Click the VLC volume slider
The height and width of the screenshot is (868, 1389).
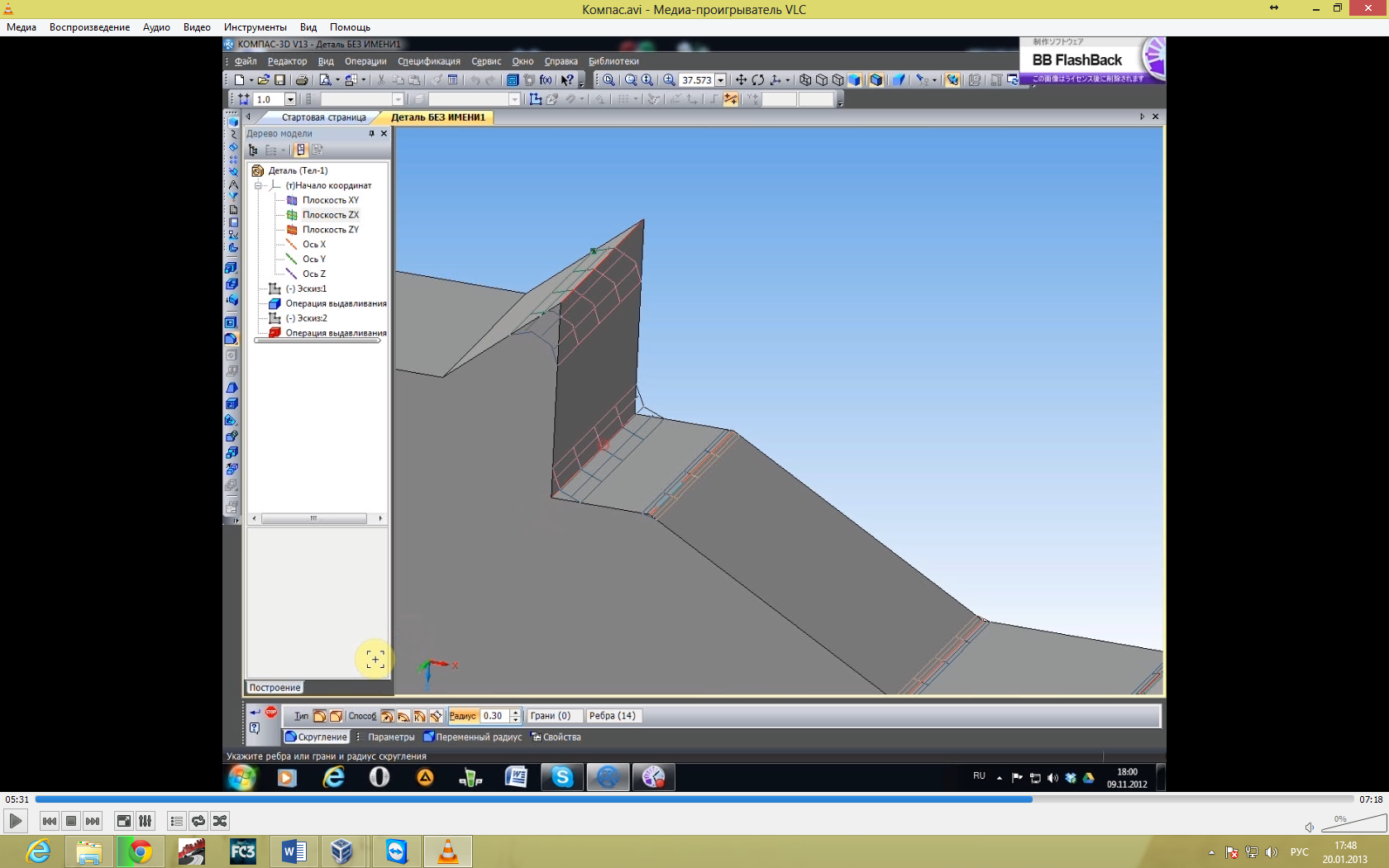coord(1353,823)
